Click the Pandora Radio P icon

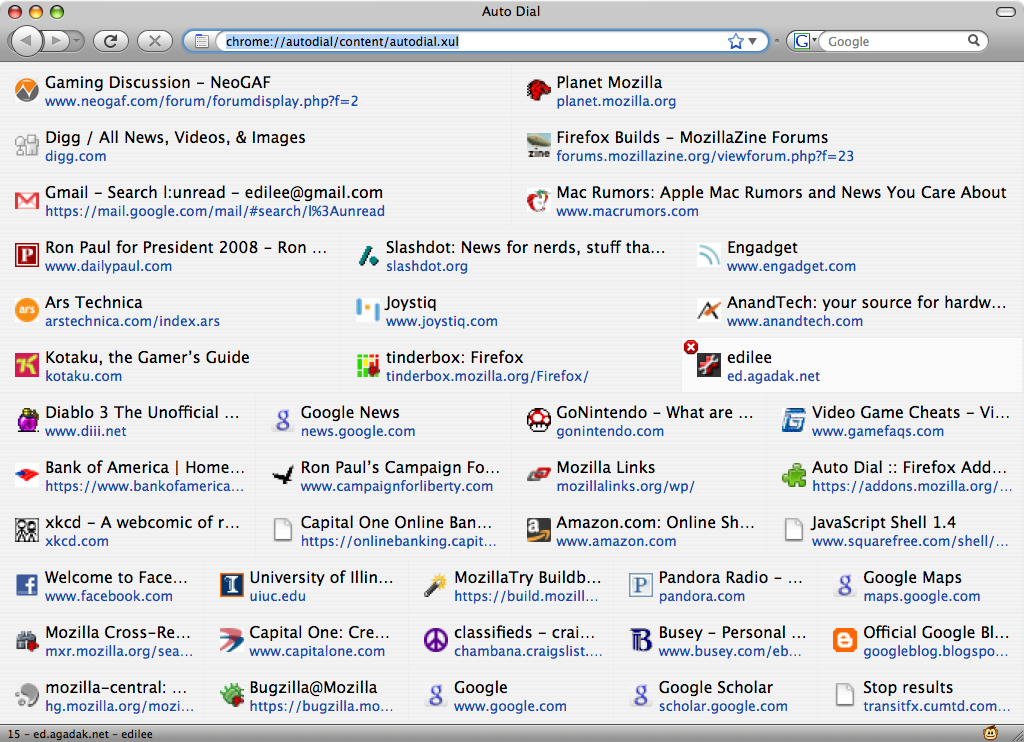tap(641, 585)
